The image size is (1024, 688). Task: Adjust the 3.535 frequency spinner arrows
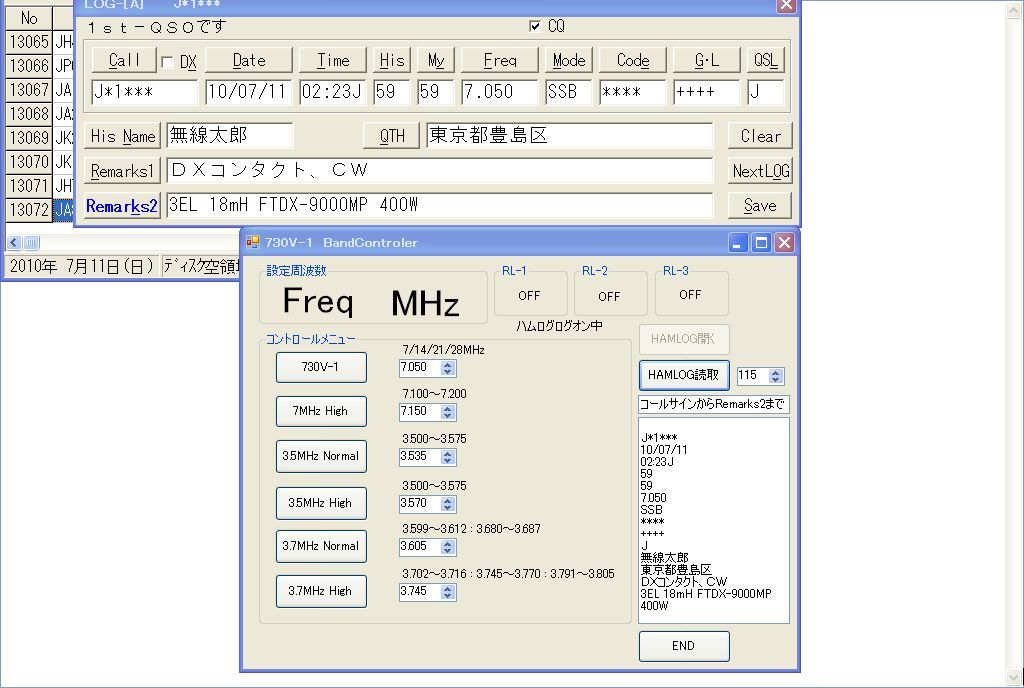[x=447, y=457]
